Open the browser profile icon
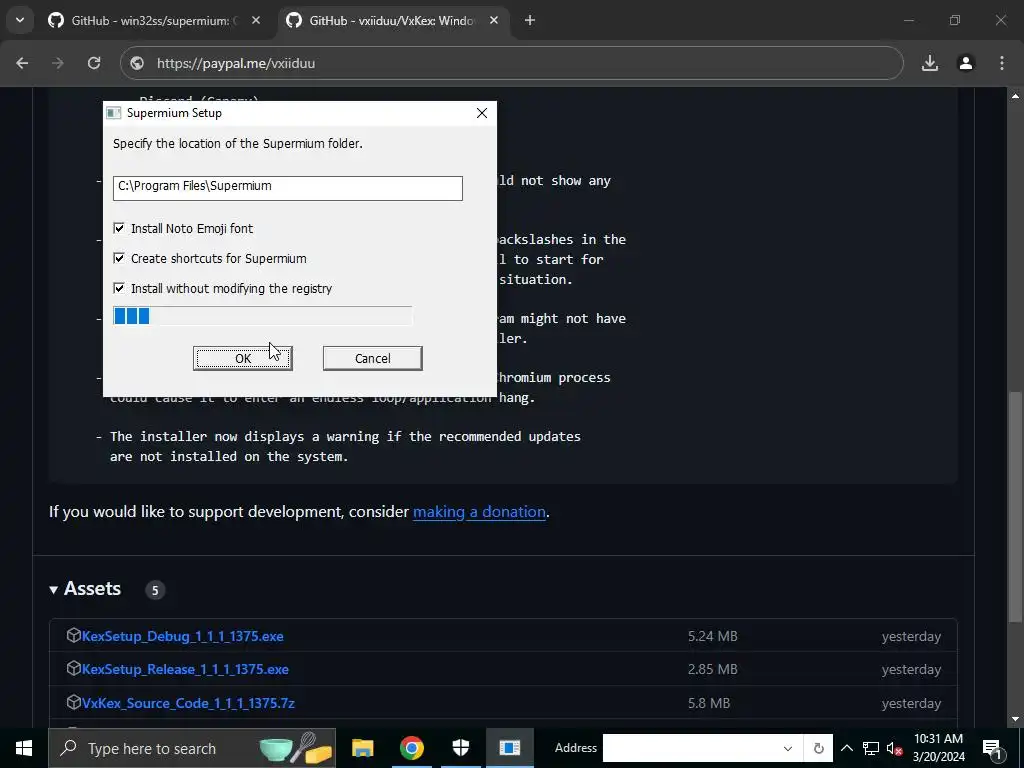The width and height of the screenshot is (1024, 768). 966,63
